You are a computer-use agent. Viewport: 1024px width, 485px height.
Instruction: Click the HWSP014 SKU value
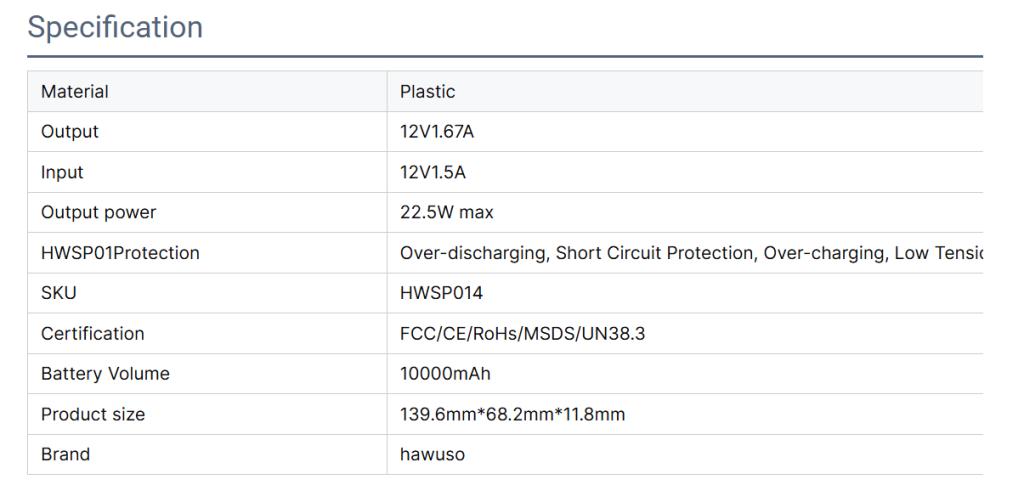click(441, 293)
